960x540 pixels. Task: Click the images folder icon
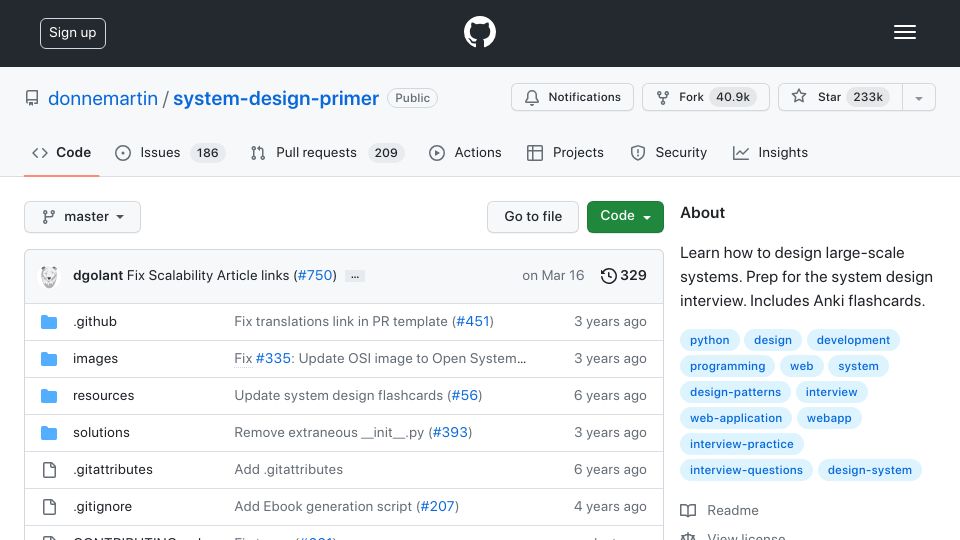49,359
